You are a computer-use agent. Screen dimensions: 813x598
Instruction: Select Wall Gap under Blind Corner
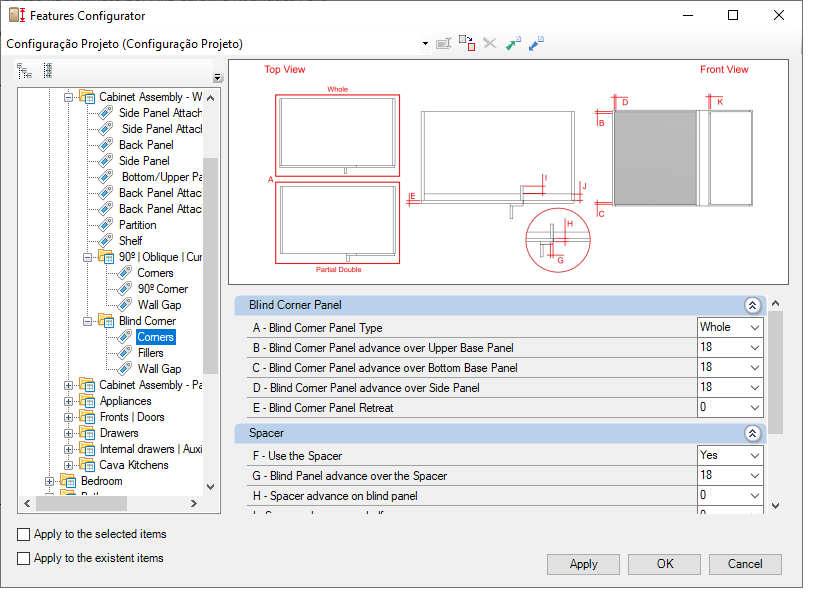(x=160, y=369)
